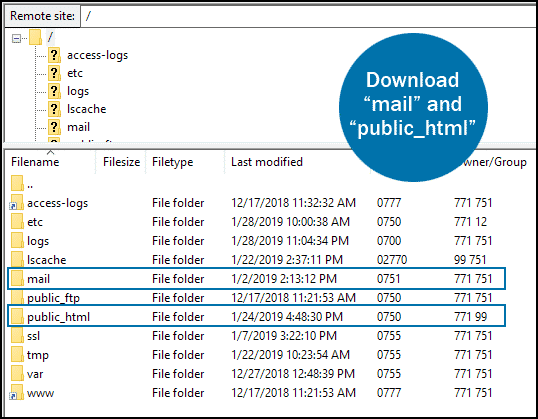Collapse the root '/' tree node
The width and height of the screenshot is (538, 419).
coord(16,38)
